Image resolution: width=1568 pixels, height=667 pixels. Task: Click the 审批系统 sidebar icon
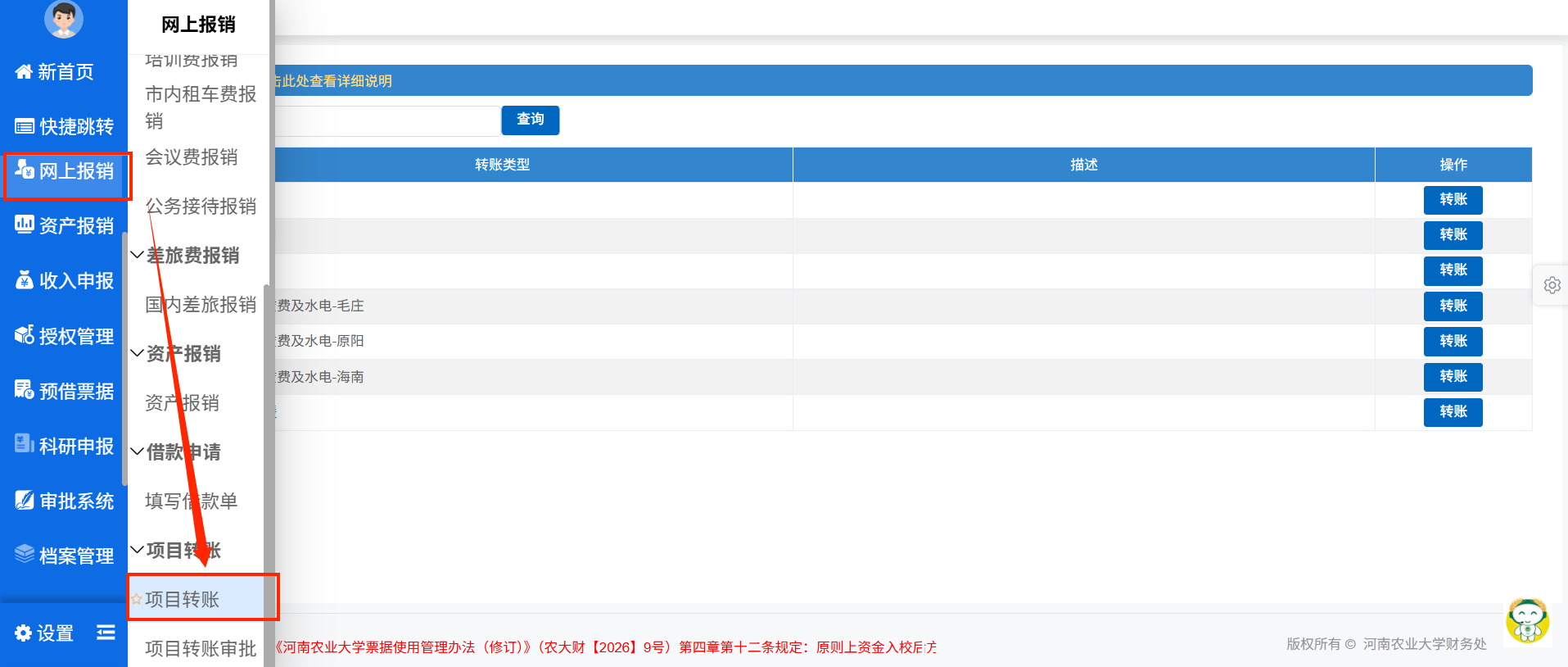25,500
